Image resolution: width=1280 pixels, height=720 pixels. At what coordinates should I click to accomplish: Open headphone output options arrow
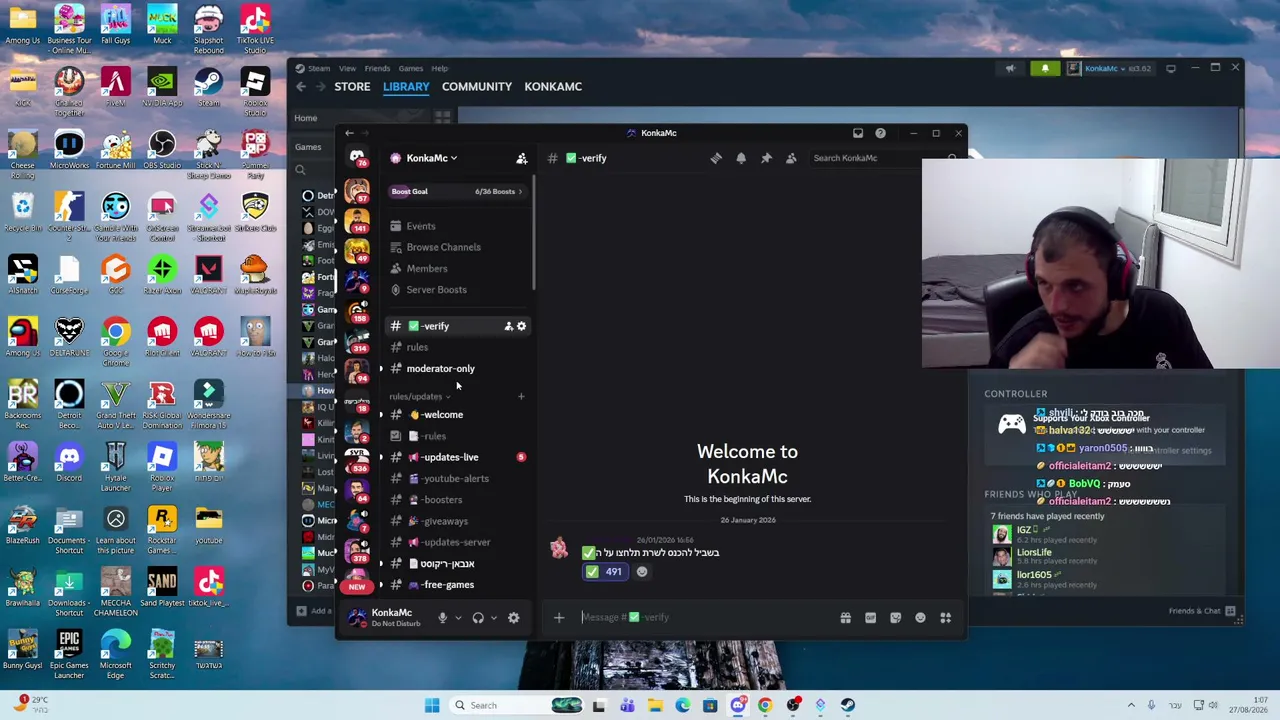[x=493, y=618]
